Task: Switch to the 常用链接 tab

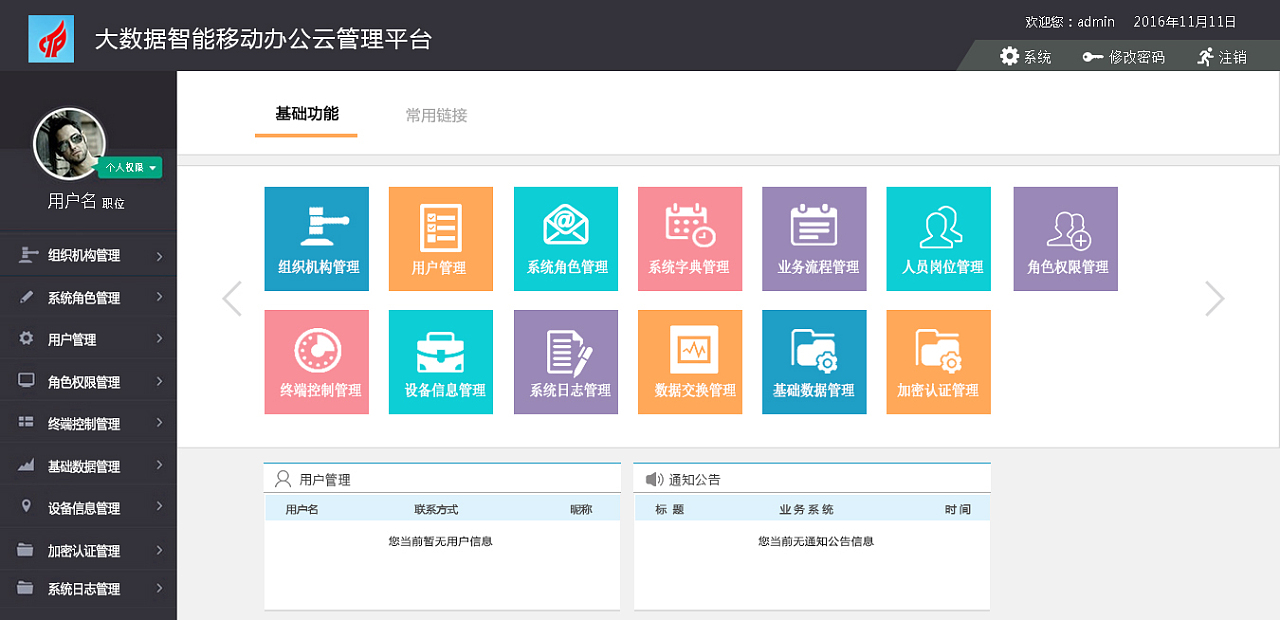Action: [x=435, y=114]
